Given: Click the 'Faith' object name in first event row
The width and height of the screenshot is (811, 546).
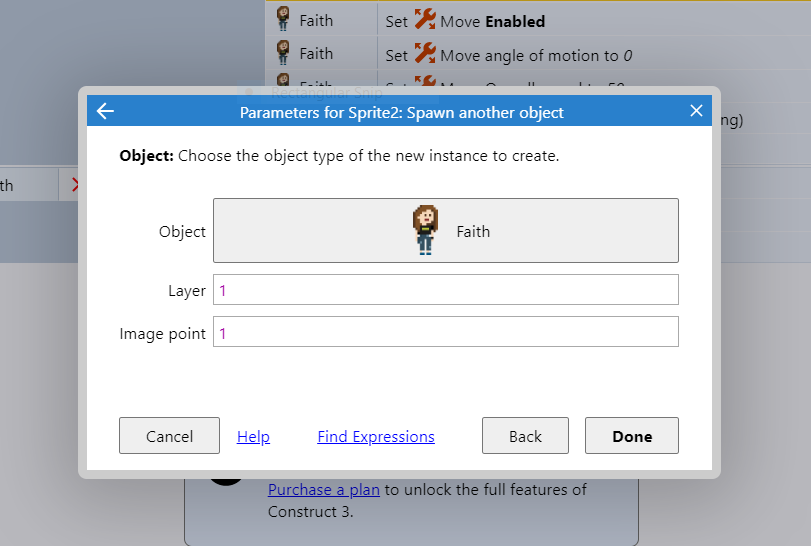Looking at the screenshot, I should [x=316, y=20].
